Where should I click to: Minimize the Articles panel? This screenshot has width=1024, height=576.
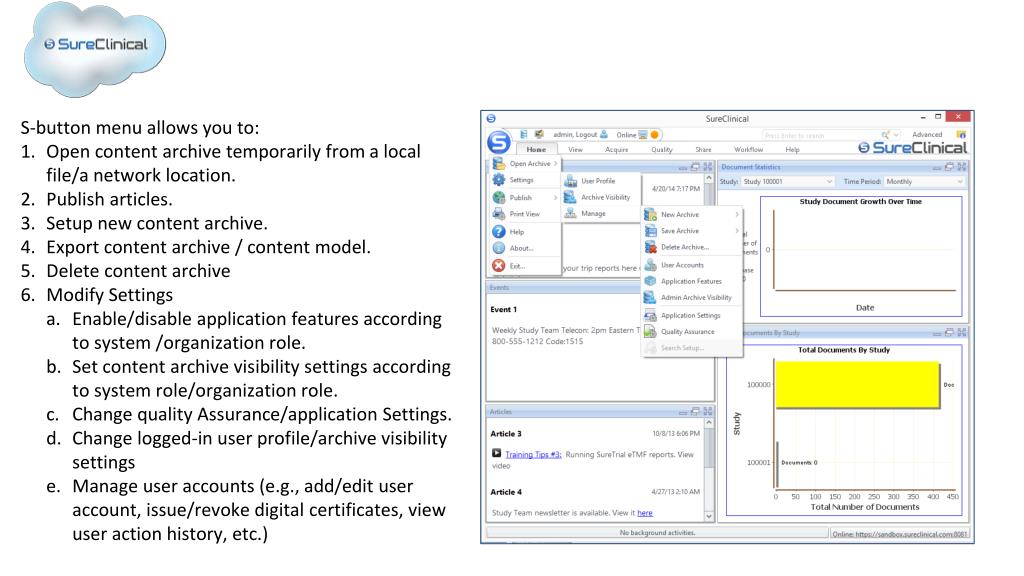682,411
